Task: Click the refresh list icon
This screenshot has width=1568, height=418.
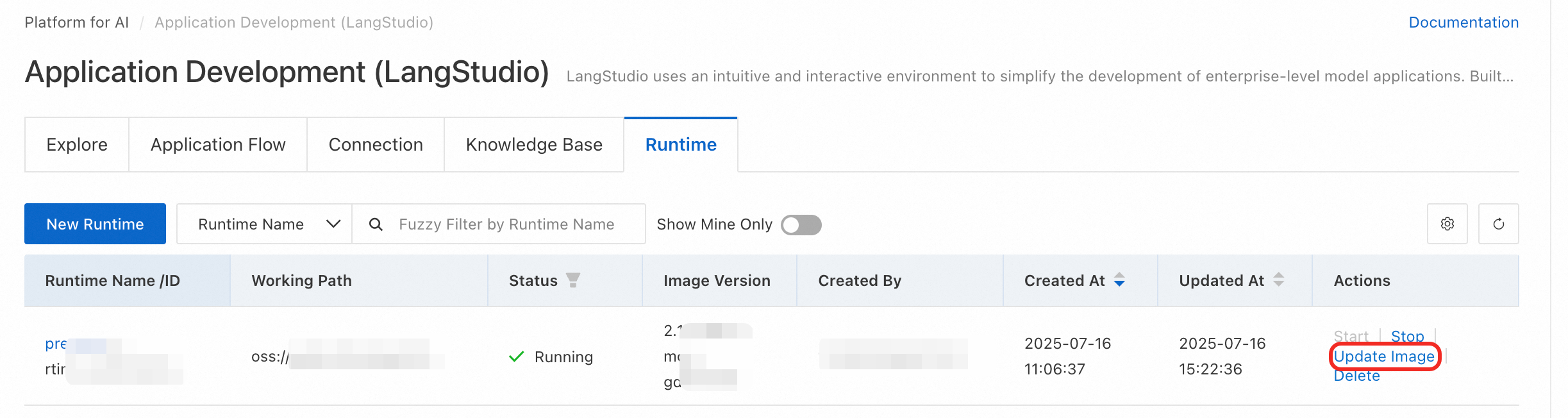Action: [x=1498, y=224]
